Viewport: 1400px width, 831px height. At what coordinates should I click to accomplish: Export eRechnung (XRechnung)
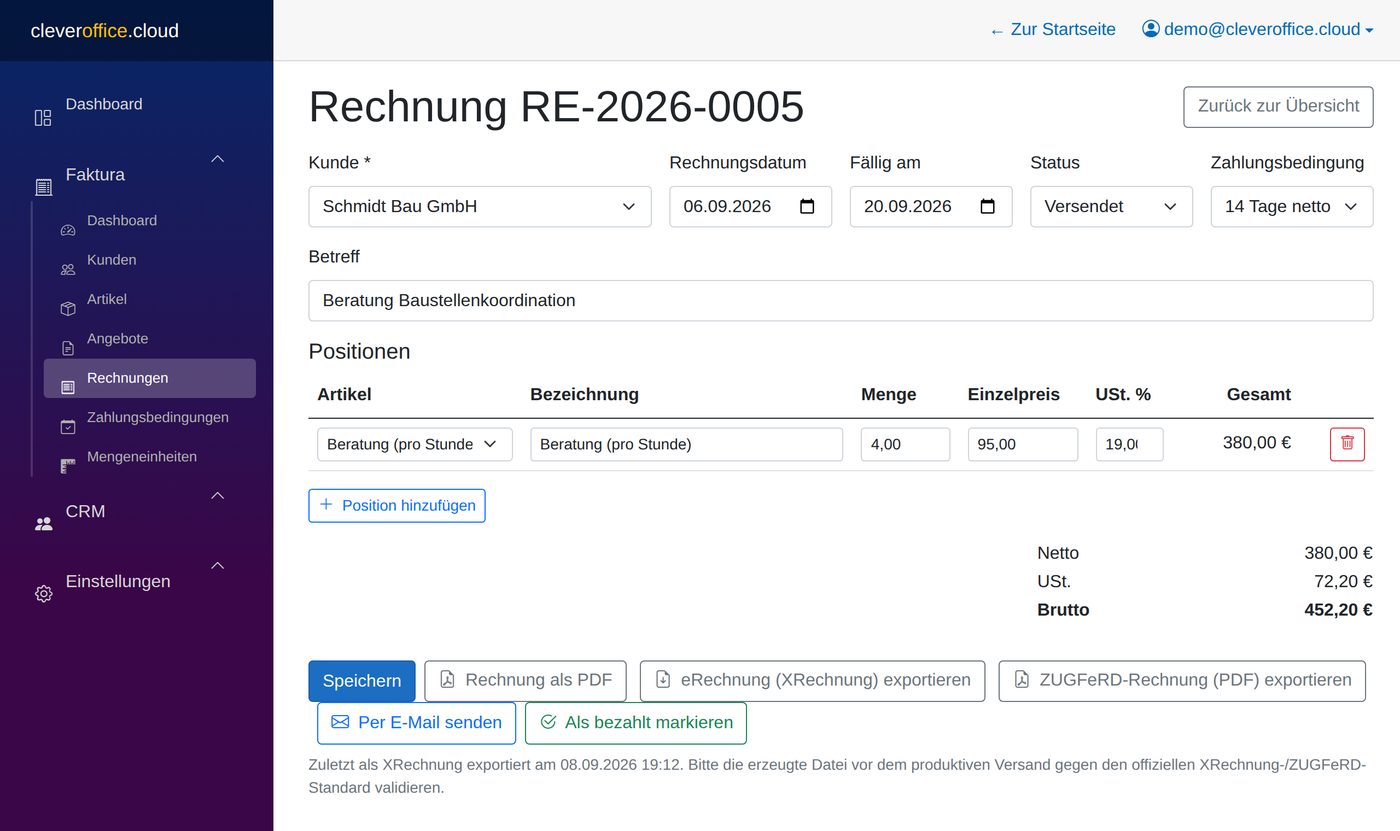812,681
